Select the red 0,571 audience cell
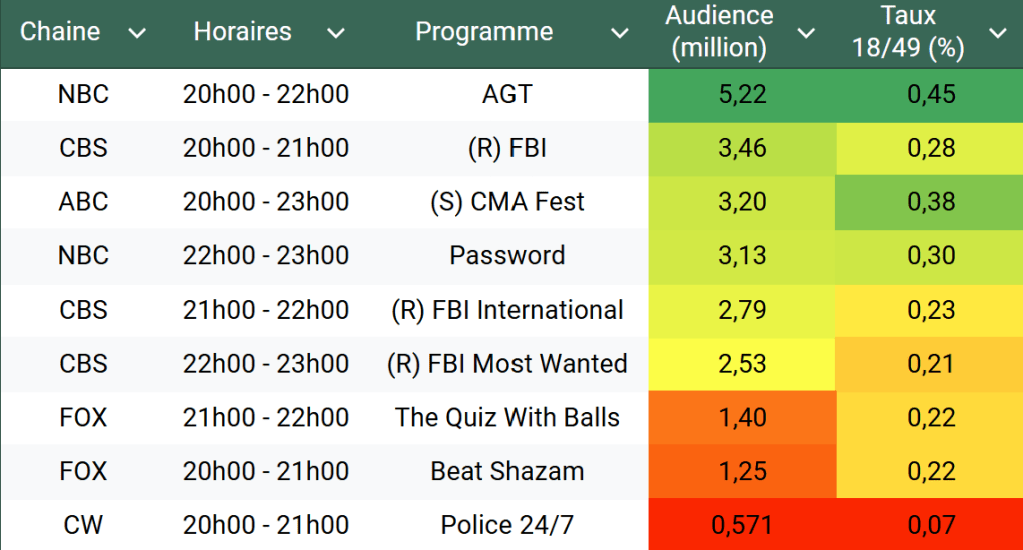The height and width of the screenshot is (550, 1023). click(x=742, y=525)
